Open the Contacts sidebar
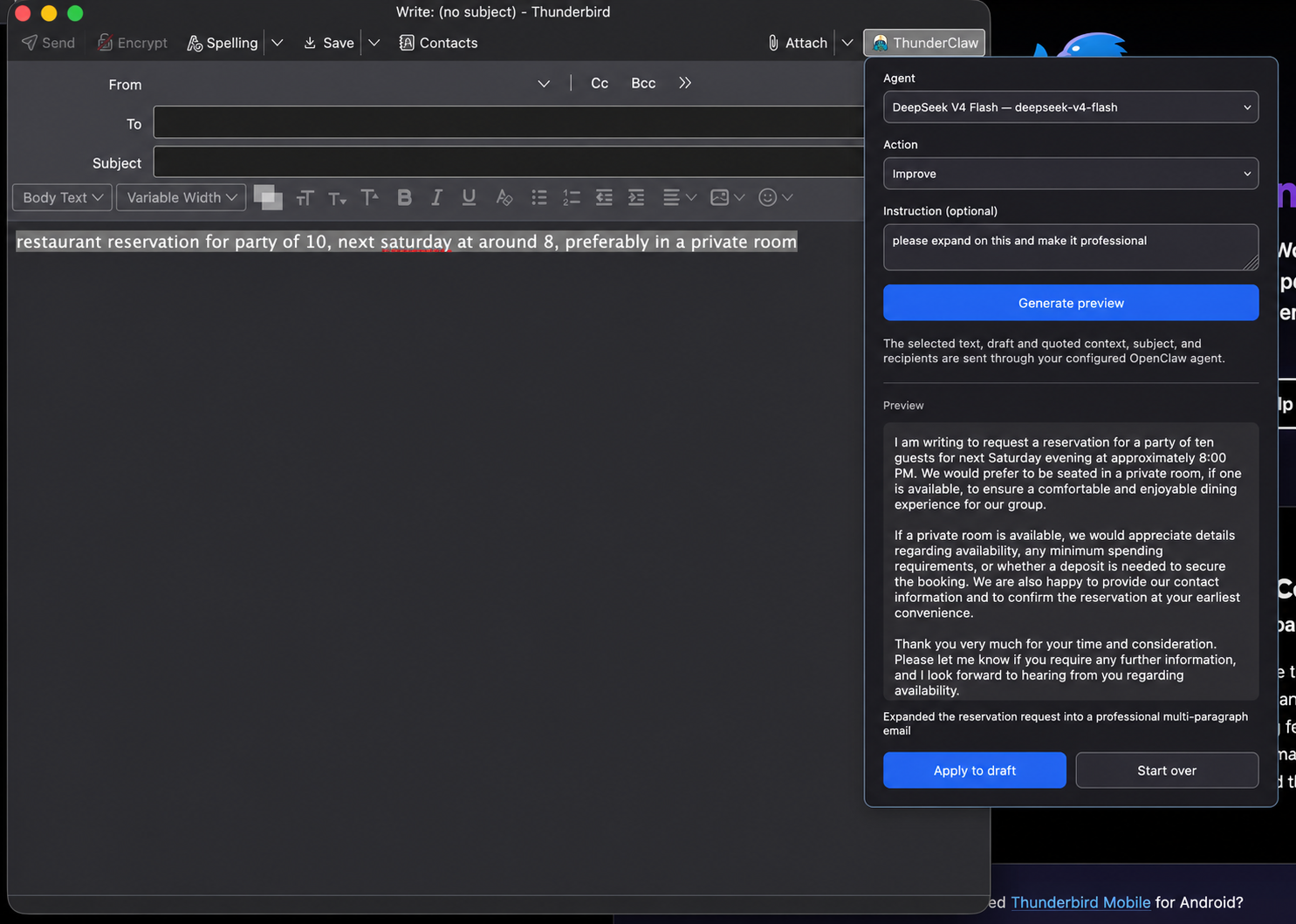The height and width of the screenshot is (924, 1296). tap(438, 43)
